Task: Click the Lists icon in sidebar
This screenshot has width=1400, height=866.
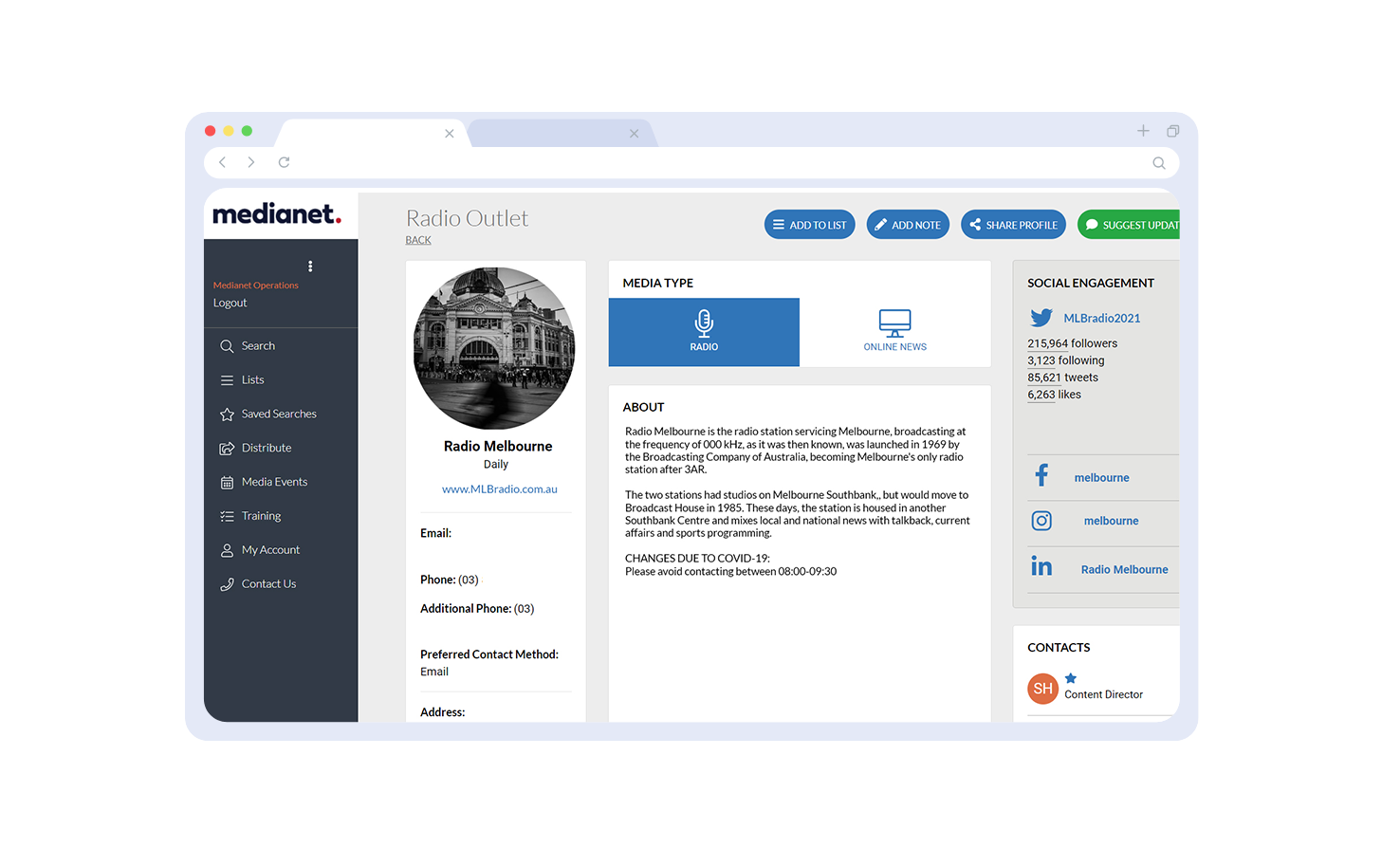Action: pos(227,380)
